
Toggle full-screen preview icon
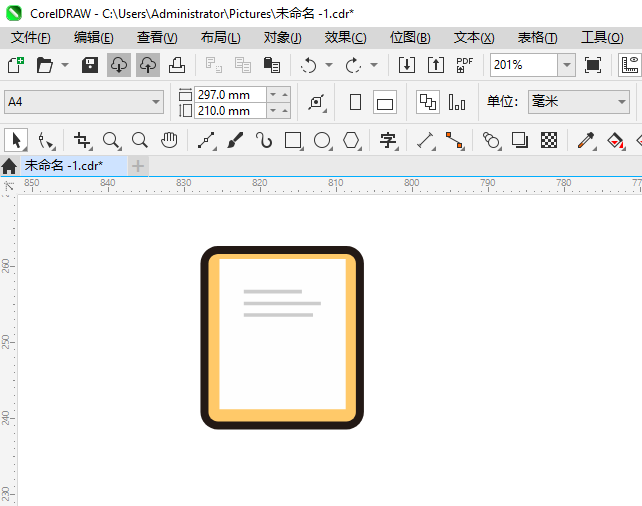point(593,65)
